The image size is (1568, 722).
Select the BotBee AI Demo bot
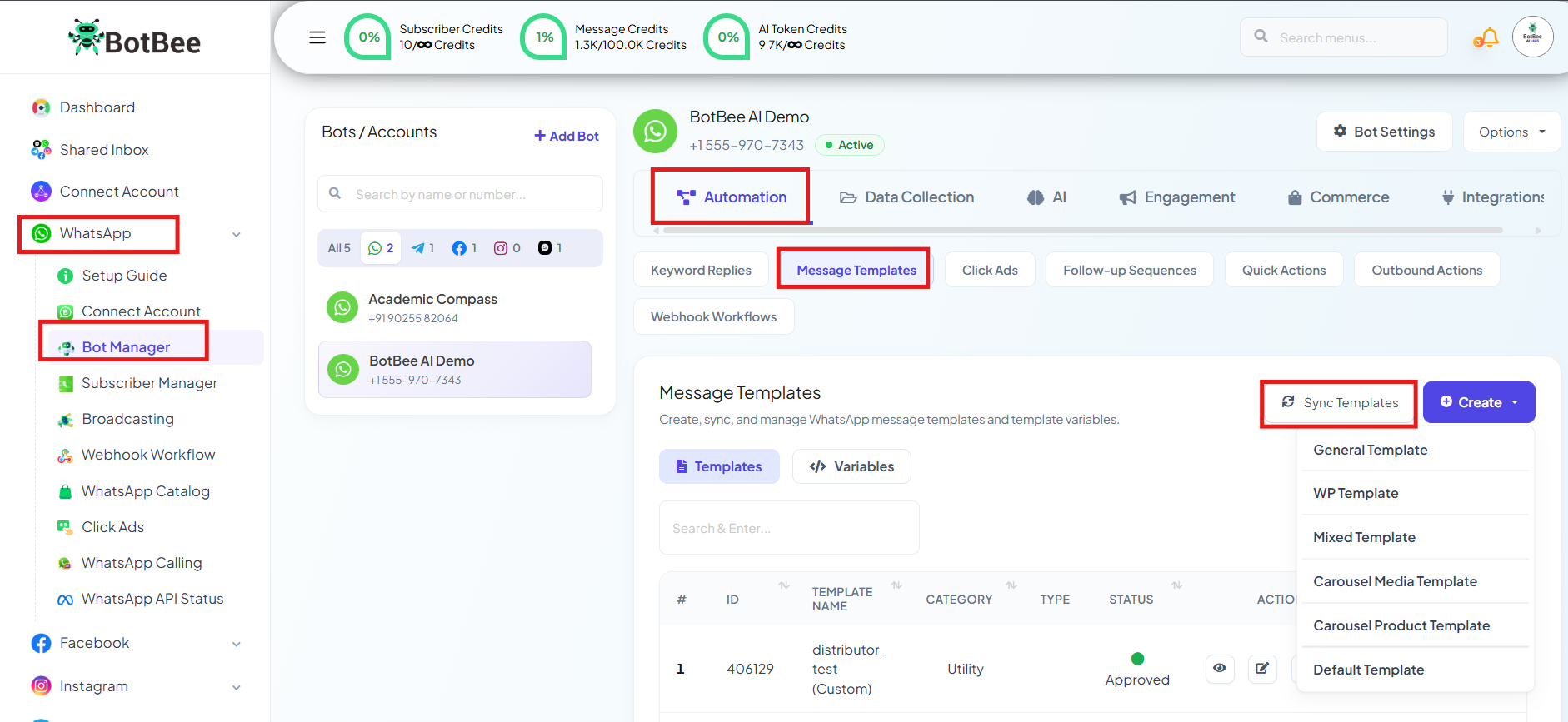455,369
